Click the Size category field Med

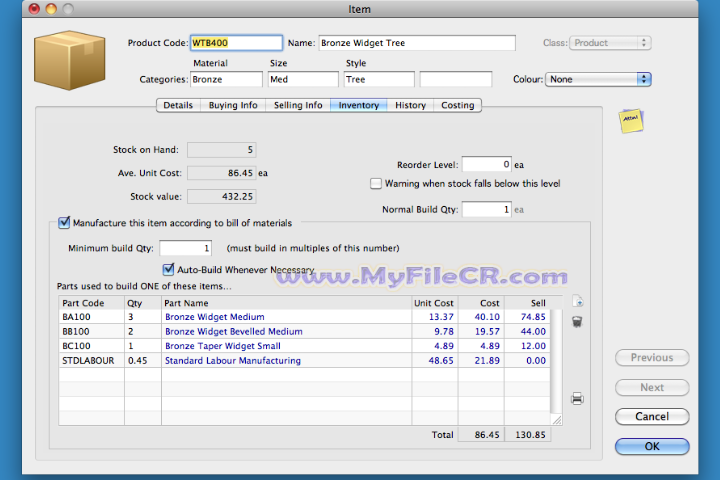click(x=303, y=79)
